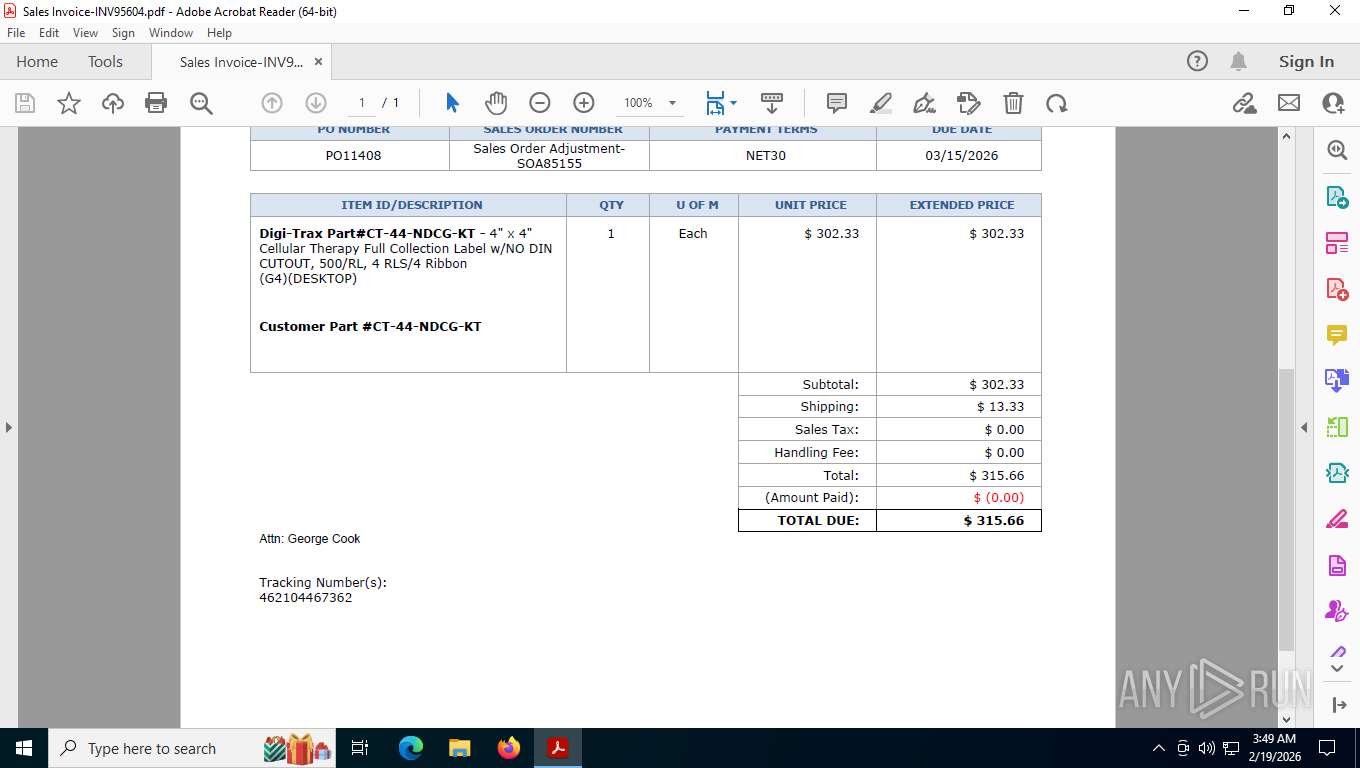The height and width of the screenshot is (768, 1360).
Task: Click the Windows Start button
Action: pyautogui.click(x=23, y=748)
